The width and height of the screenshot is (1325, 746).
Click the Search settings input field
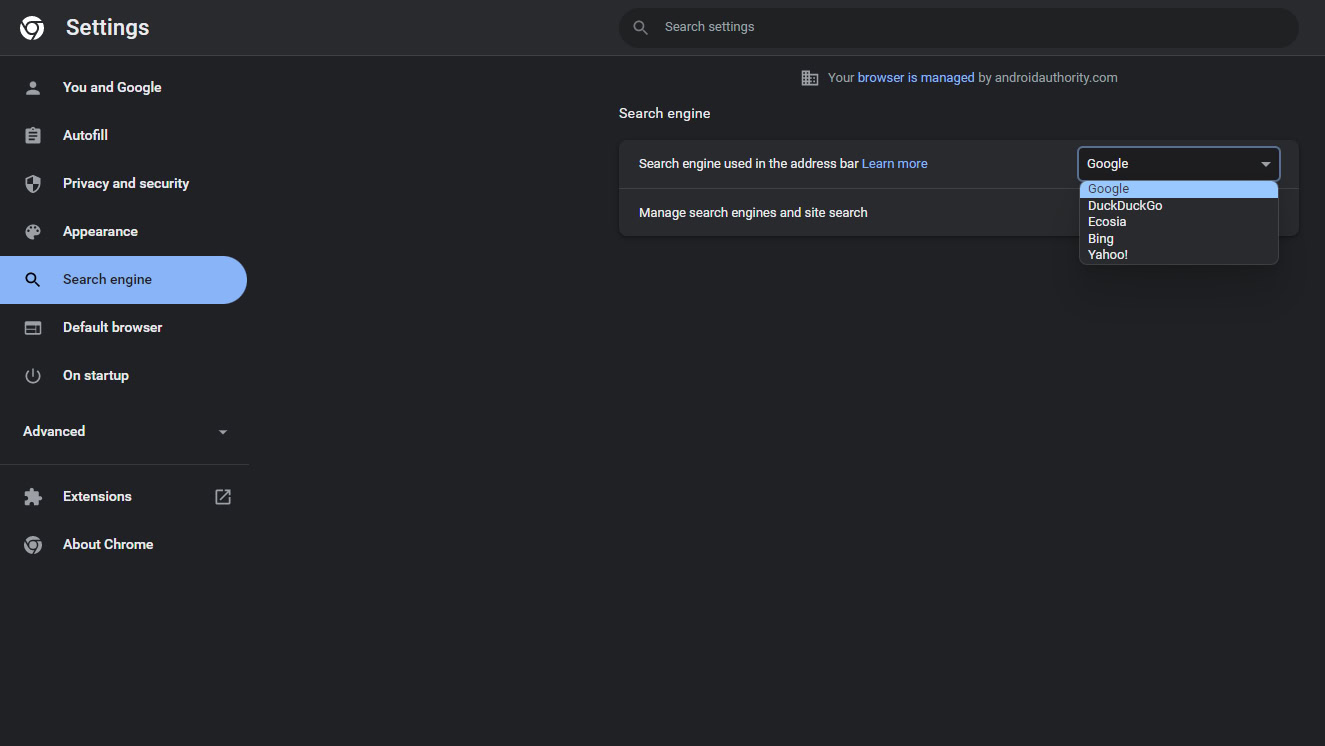point(958,28)
